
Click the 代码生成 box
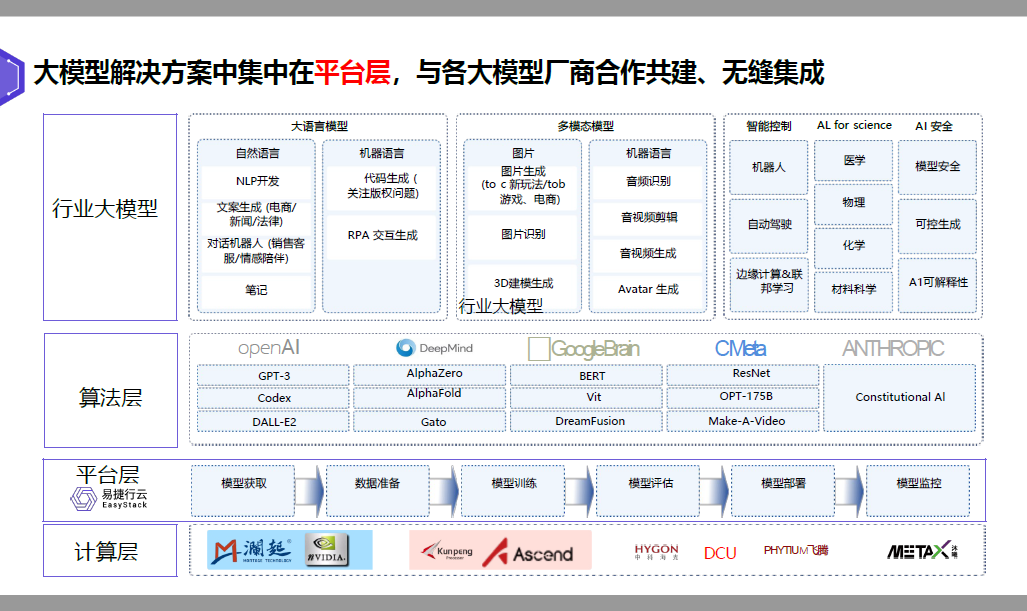pos(383,187)
